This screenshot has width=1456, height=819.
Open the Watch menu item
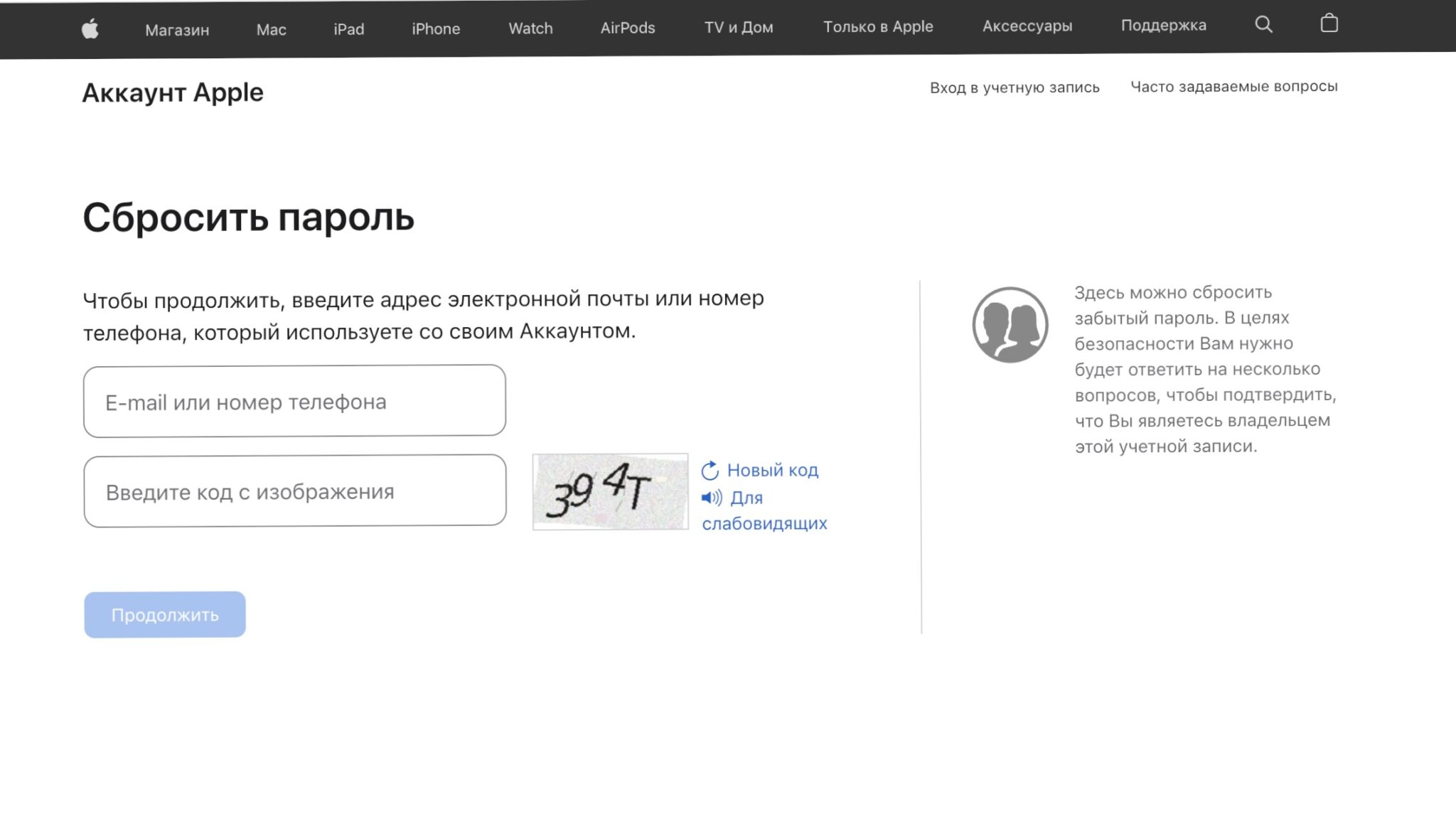530,28
